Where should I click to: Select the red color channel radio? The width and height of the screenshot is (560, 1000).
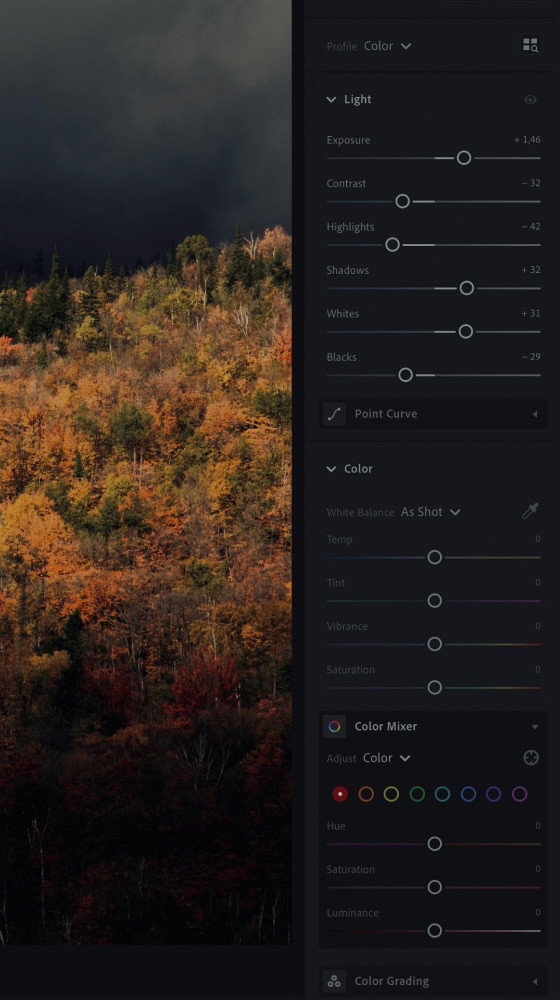[x=340, y=794]
